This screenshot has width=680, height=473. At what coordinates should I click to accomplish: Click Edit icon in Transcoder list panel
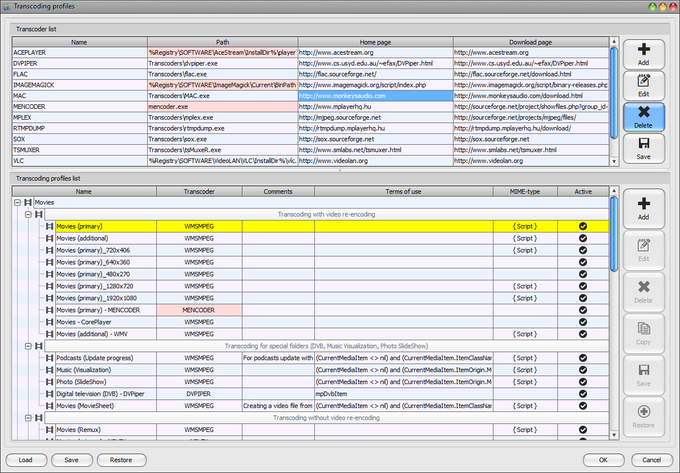point(644,81)
